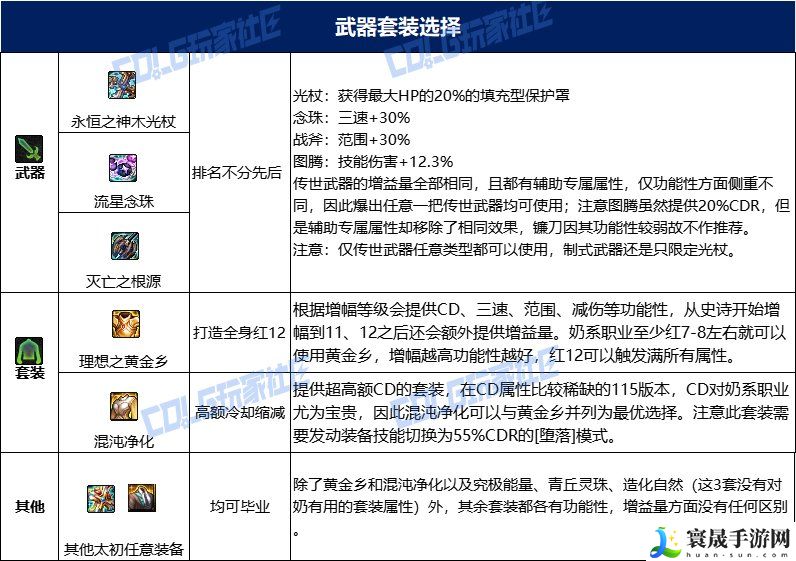796x561 pixels.
Task: Click the 均可毕业 cell
Action: coord(240,506)
